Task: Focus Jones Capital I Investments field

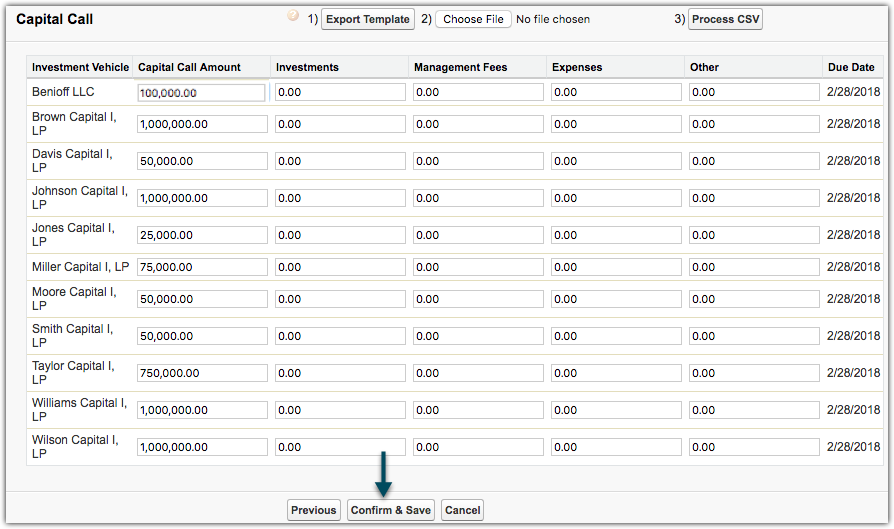Action: click(x=340, y=235)
